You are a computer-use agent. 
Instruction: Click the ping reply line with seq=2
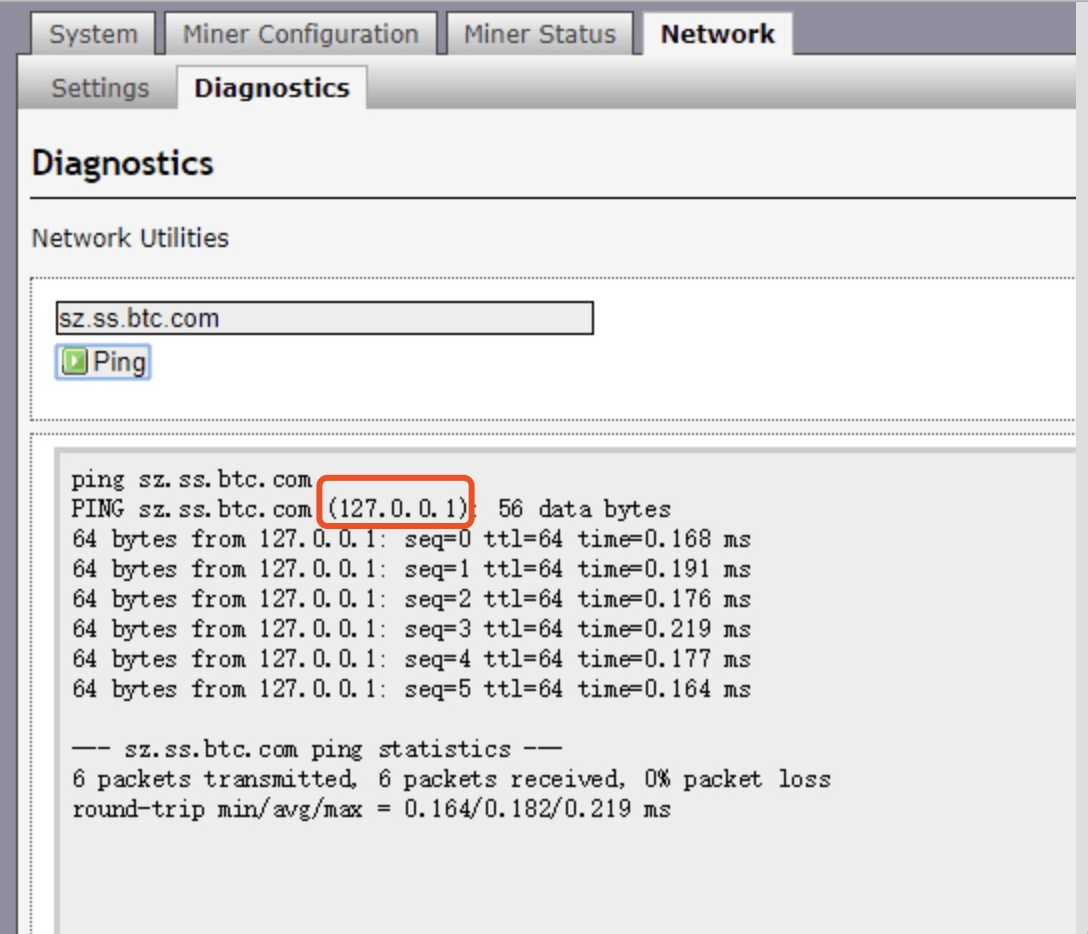tap(411, 599)
